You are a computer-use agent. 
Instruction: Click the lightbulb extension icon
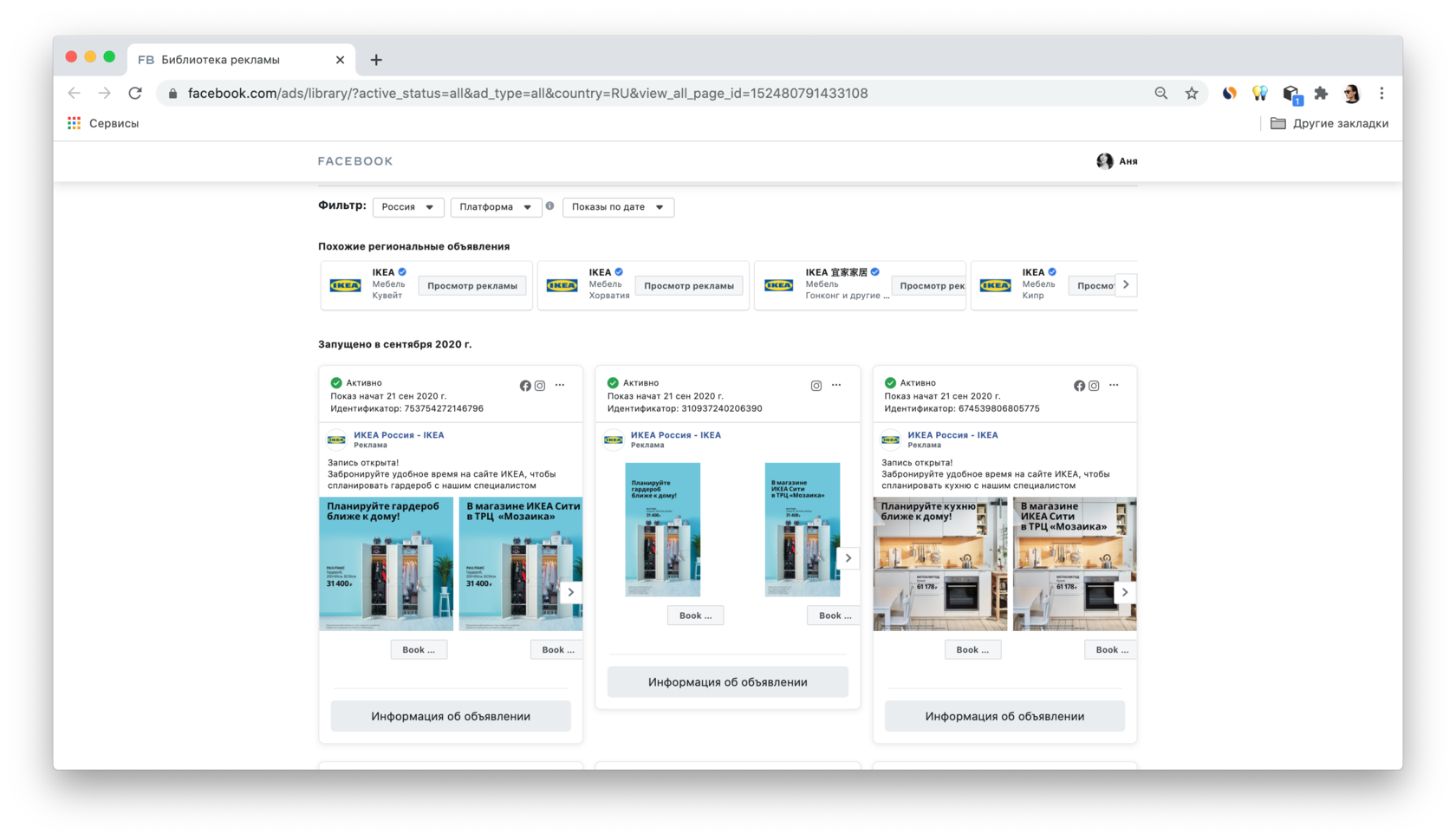[1260, 94]
